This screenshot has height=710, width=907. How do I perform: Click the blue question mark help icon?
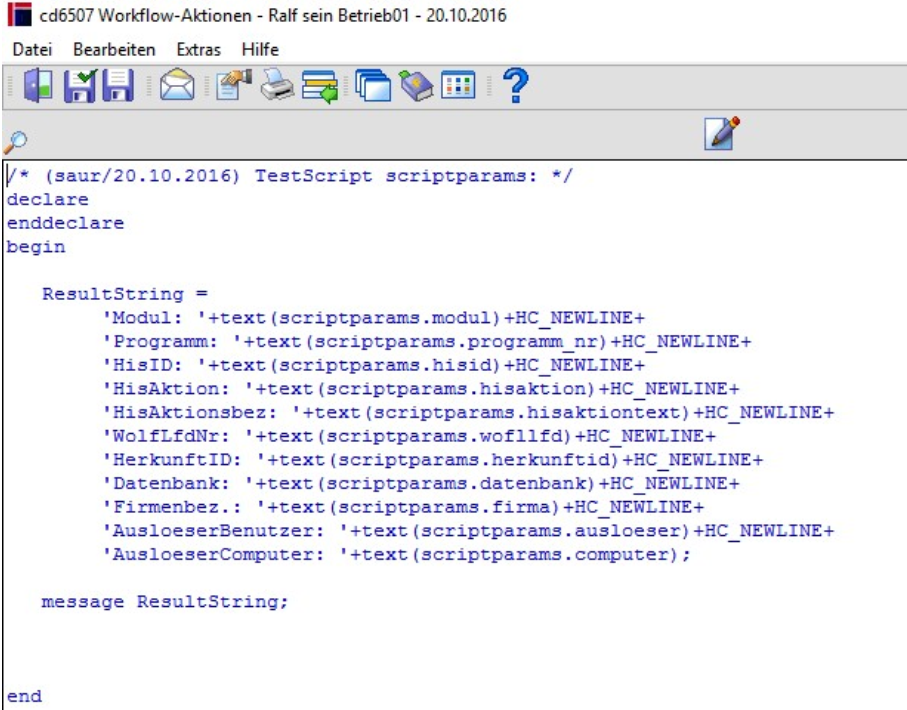[515, 85]
